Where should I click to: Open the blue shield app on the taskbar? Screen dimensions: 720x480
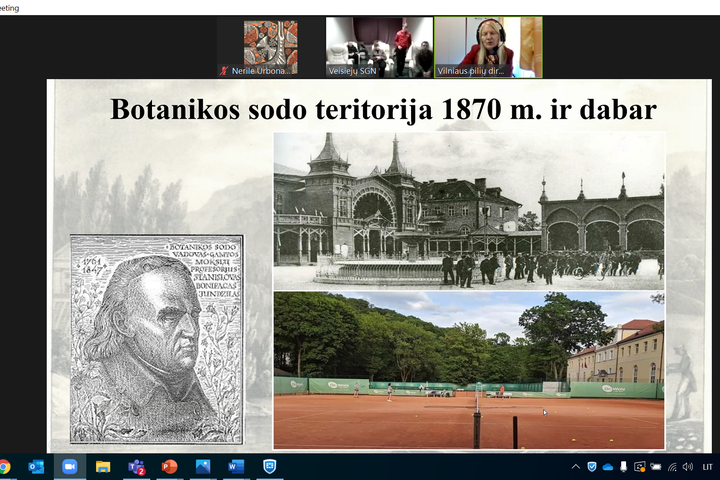(x=270, y=467)
